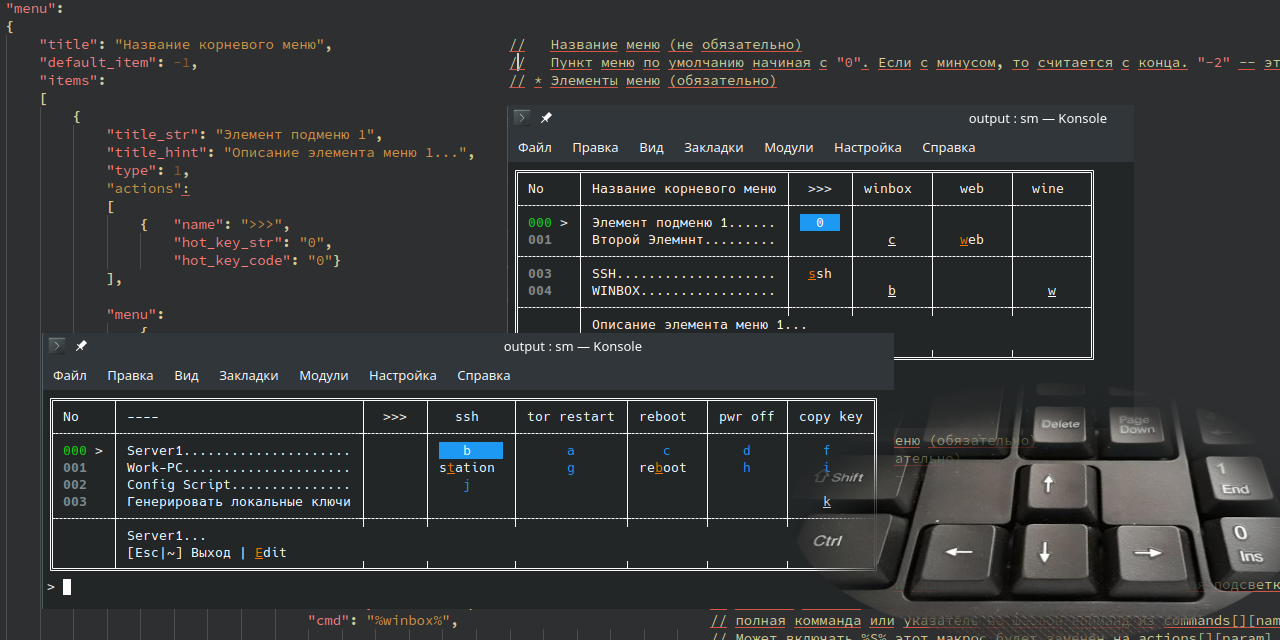Click the shell prompt cursor in the front Konsole

coord(67,587)
